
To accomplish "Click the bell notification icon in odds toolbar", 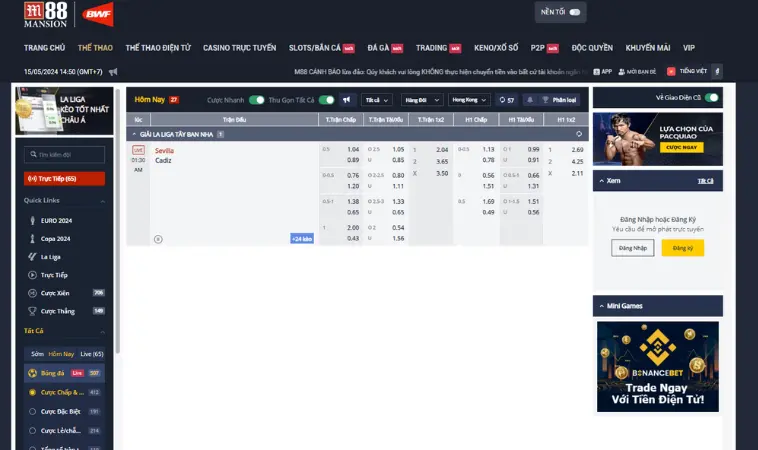I will pos(530,100).
